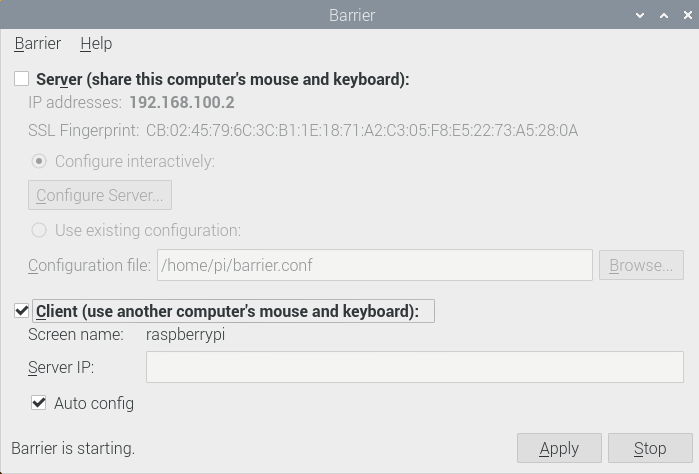The image size is (699, 474).
Task: Click the SSL Fingerprint value
Action: (x=362, y=131)
